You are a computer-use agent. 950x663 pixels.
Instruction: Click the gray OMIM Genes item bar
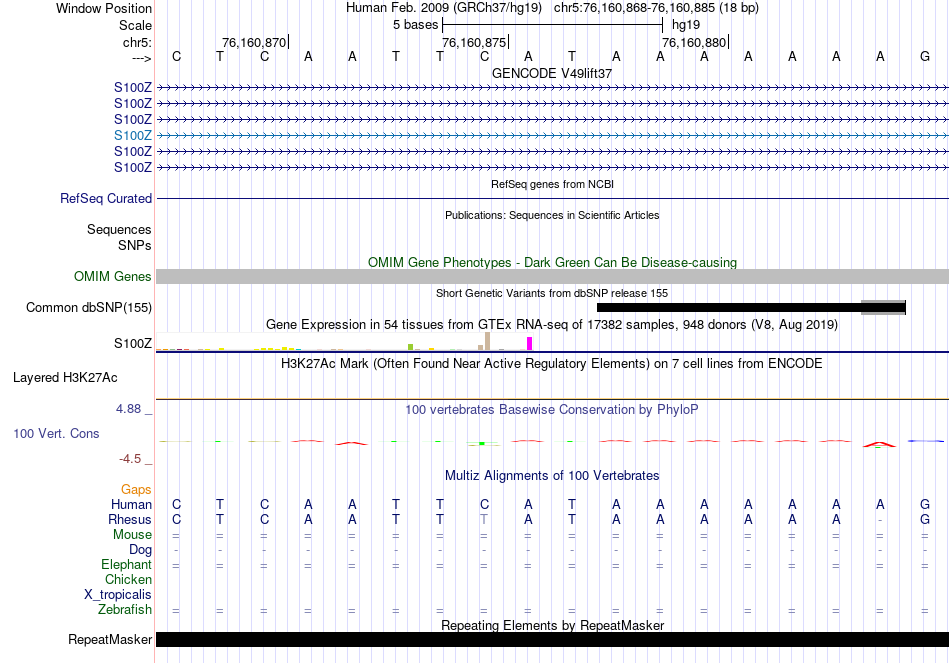pos(552,276)
